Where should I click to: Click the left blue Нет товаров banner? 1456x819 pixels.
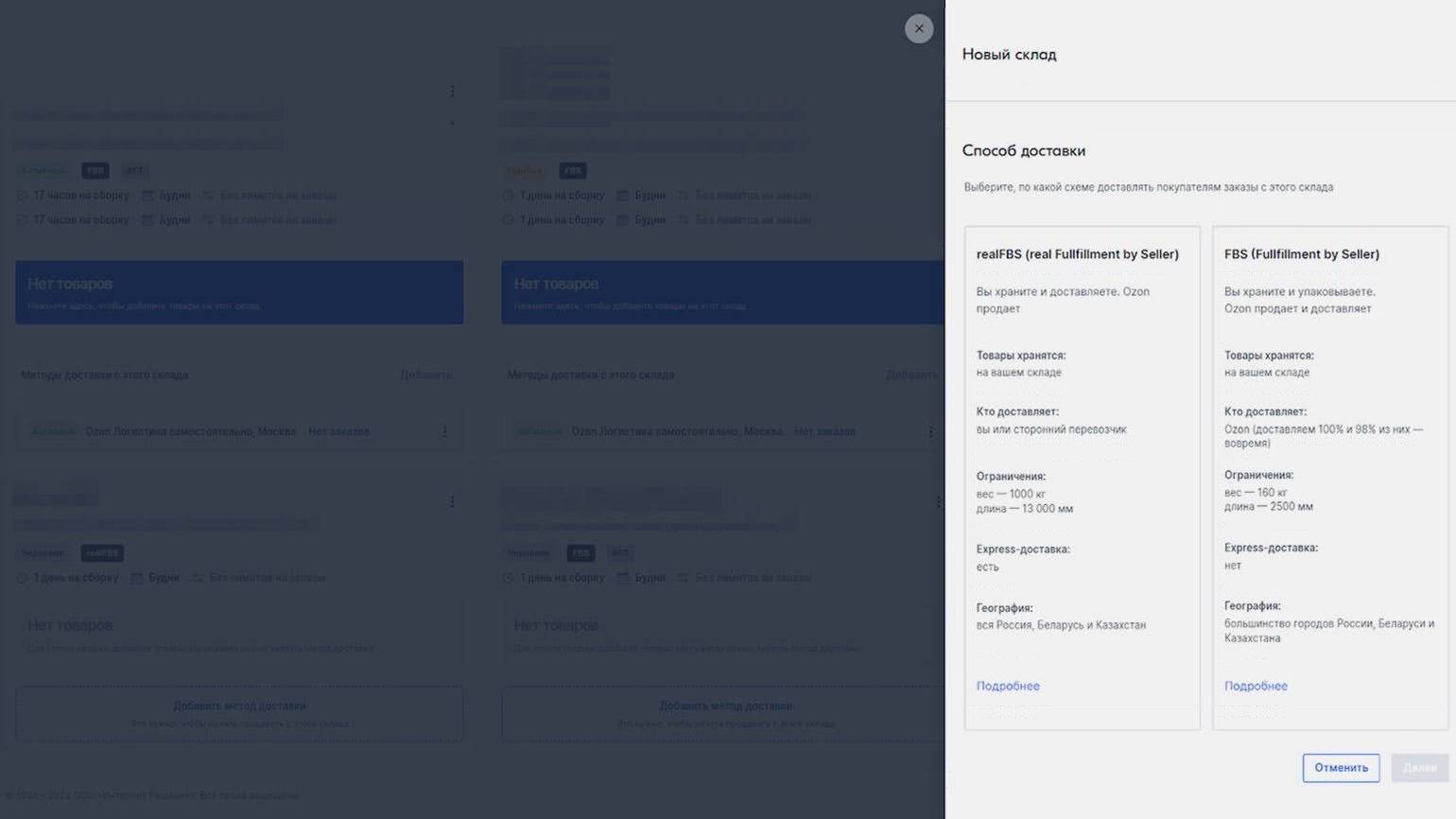239,292
